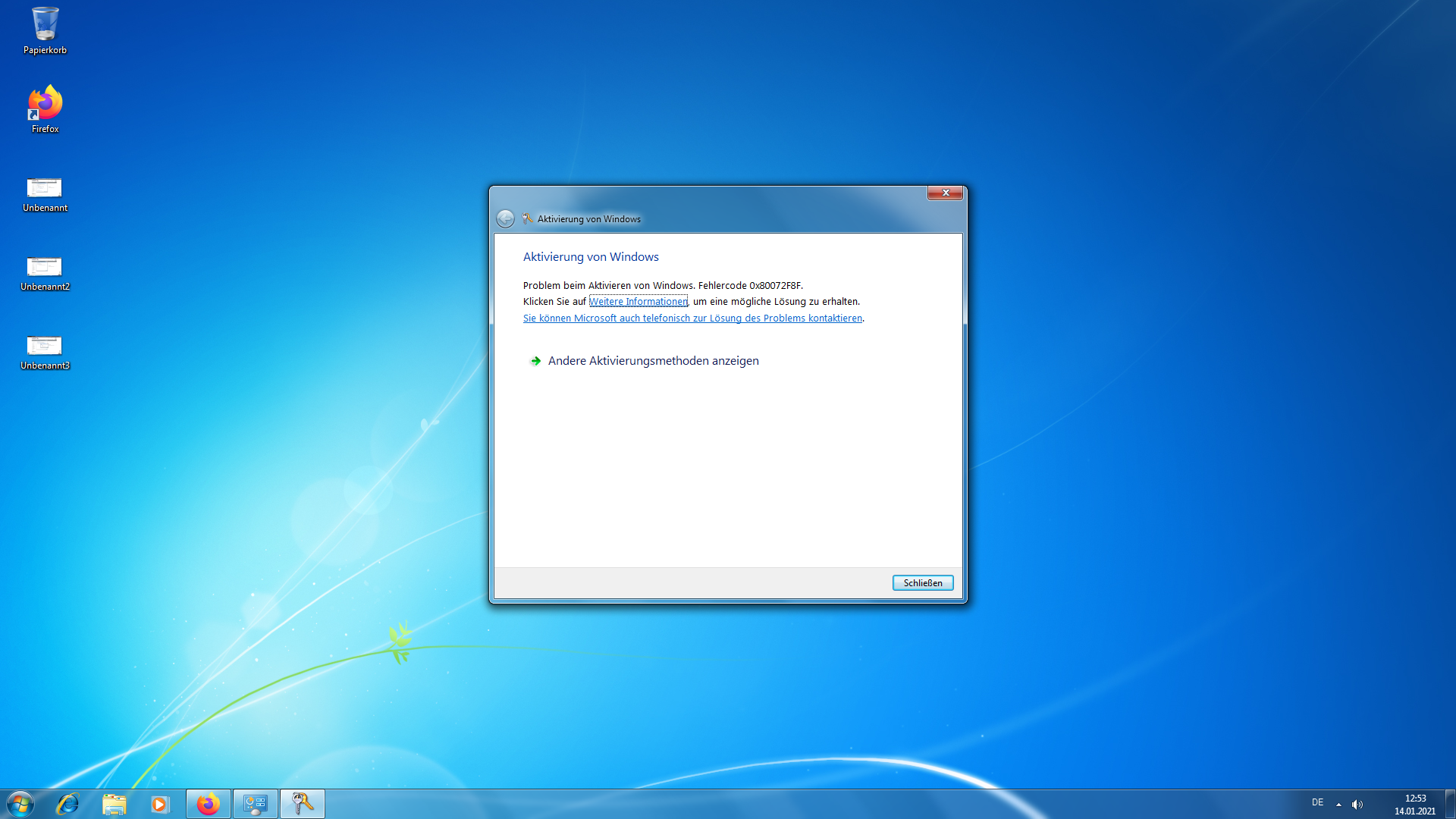The image size is (1456, 819).
Task: Launch Internet Explorer from taskbar
Action: point(67,804)
